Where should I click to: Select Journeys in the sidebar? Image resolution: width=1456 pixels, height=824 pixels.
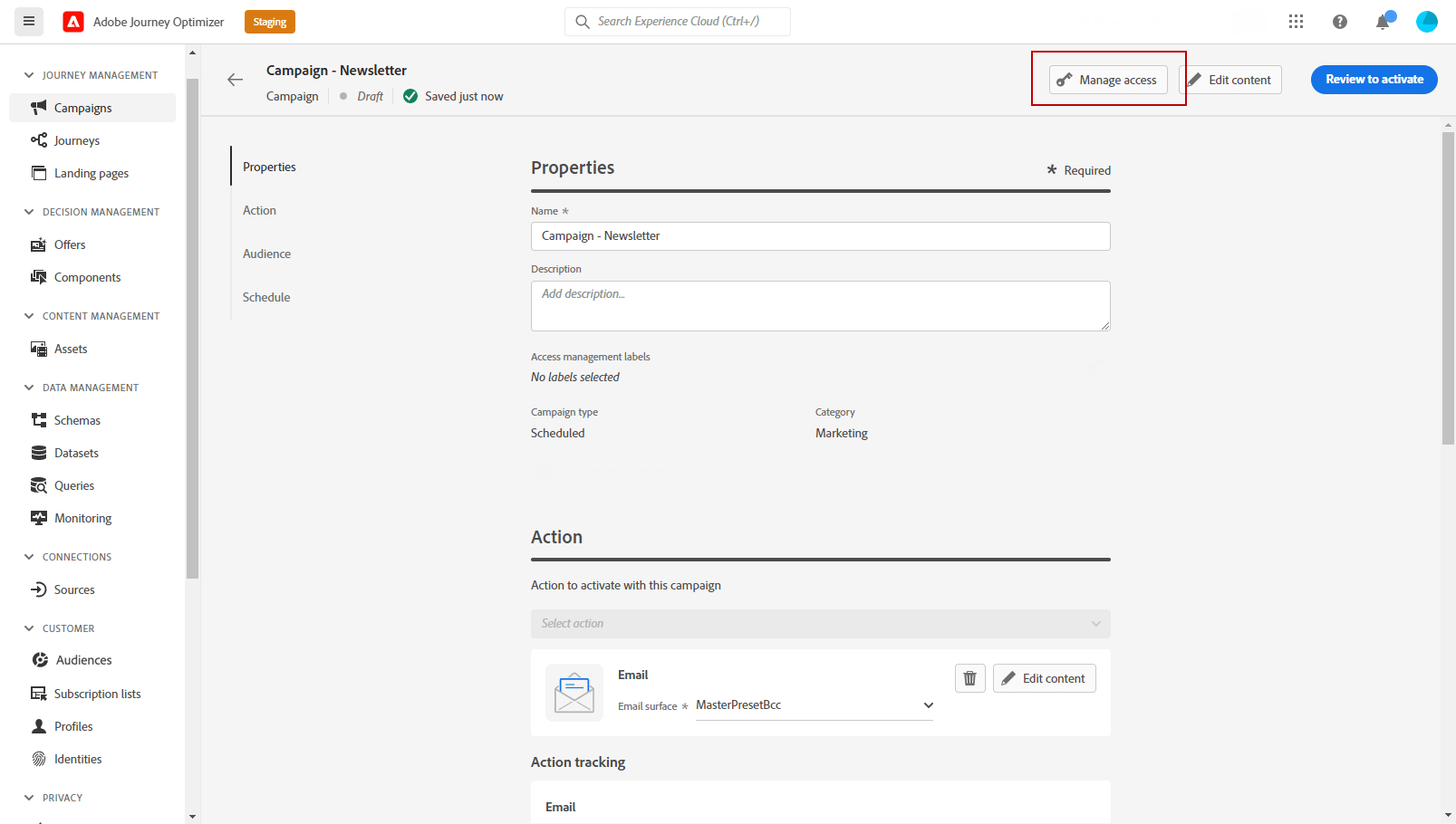[x=75, y=140]
